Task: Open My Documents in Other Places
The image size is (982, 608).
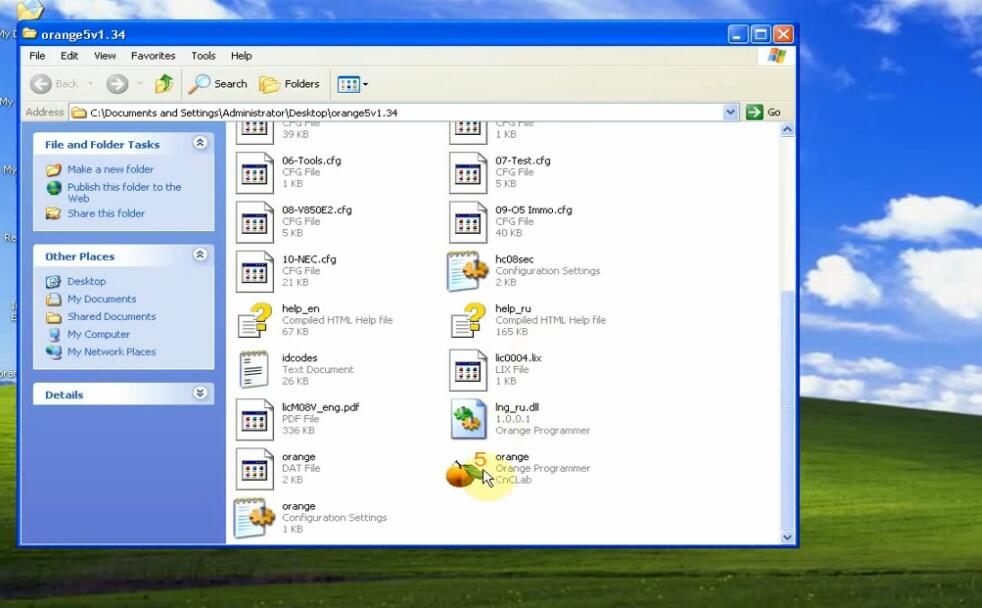Action: [x=101, y=299]
